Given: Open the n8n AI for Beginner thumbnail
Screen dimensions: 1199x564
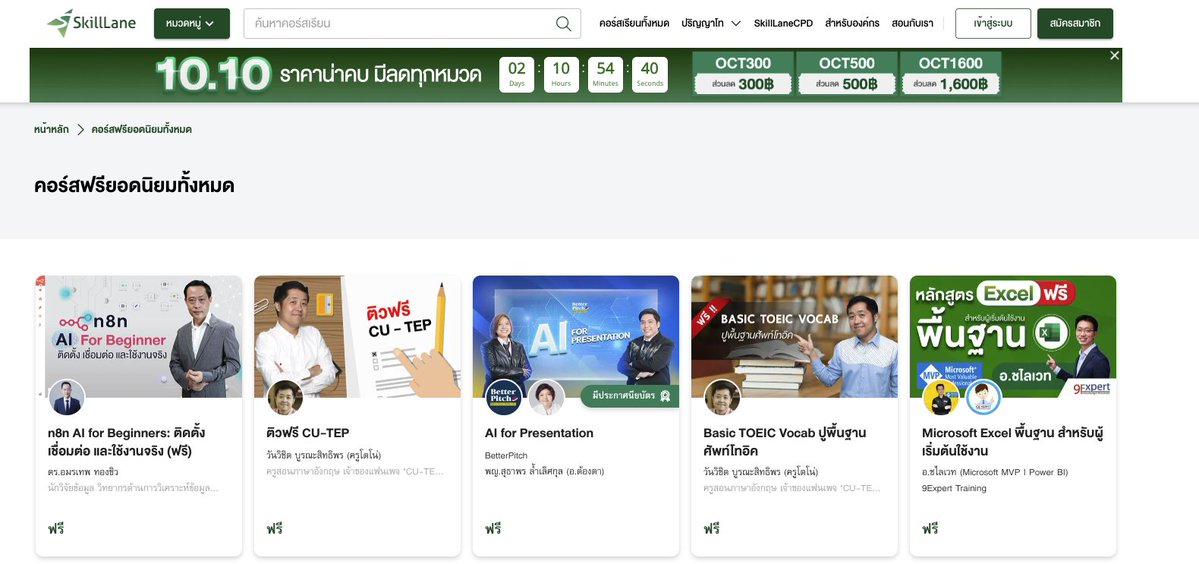Looking at the screenshot, I should point(139,336).
